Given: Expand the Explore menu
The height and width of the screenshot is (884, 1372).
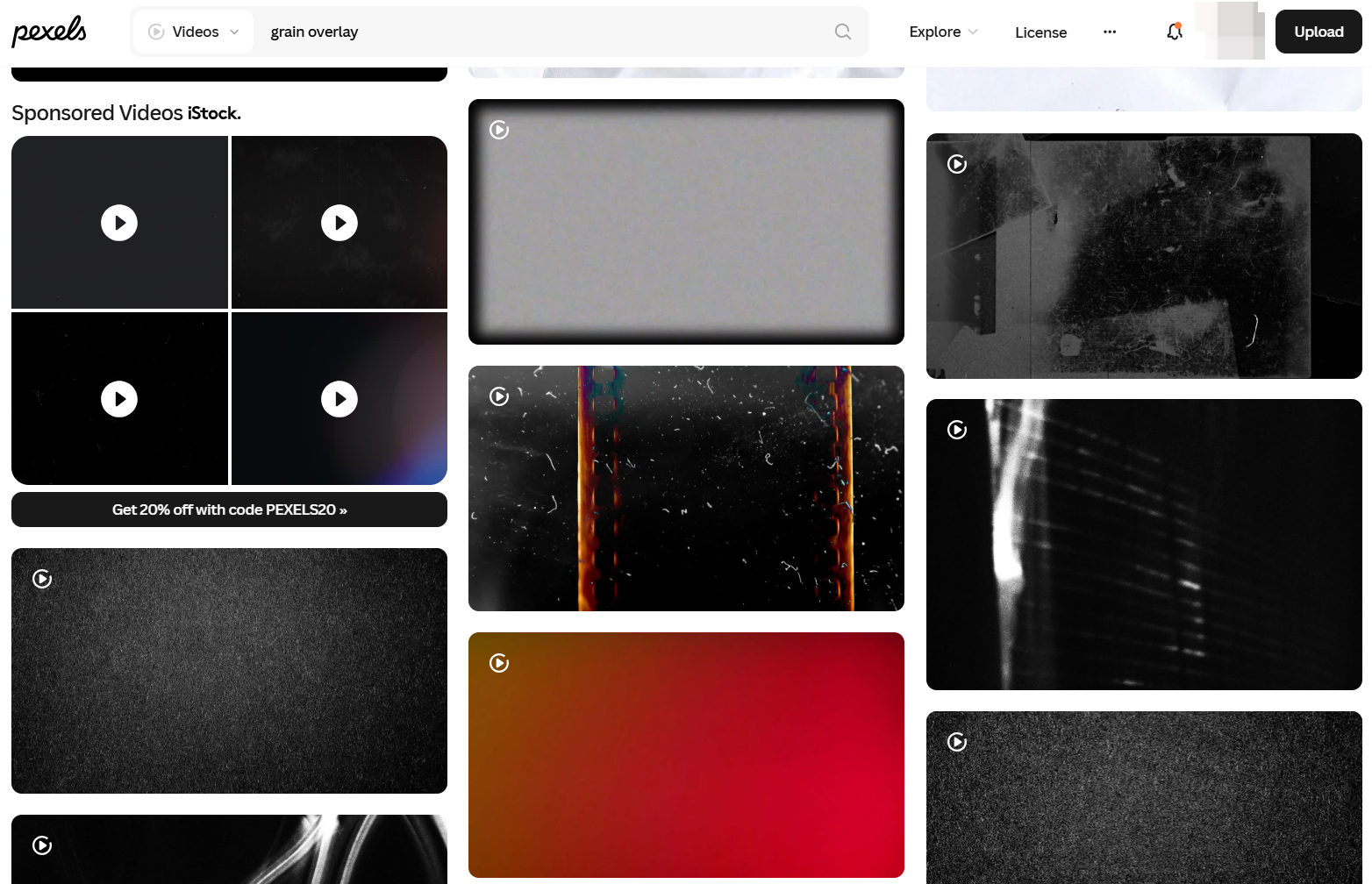Looking at the screenshot, I should pos(942,32).
